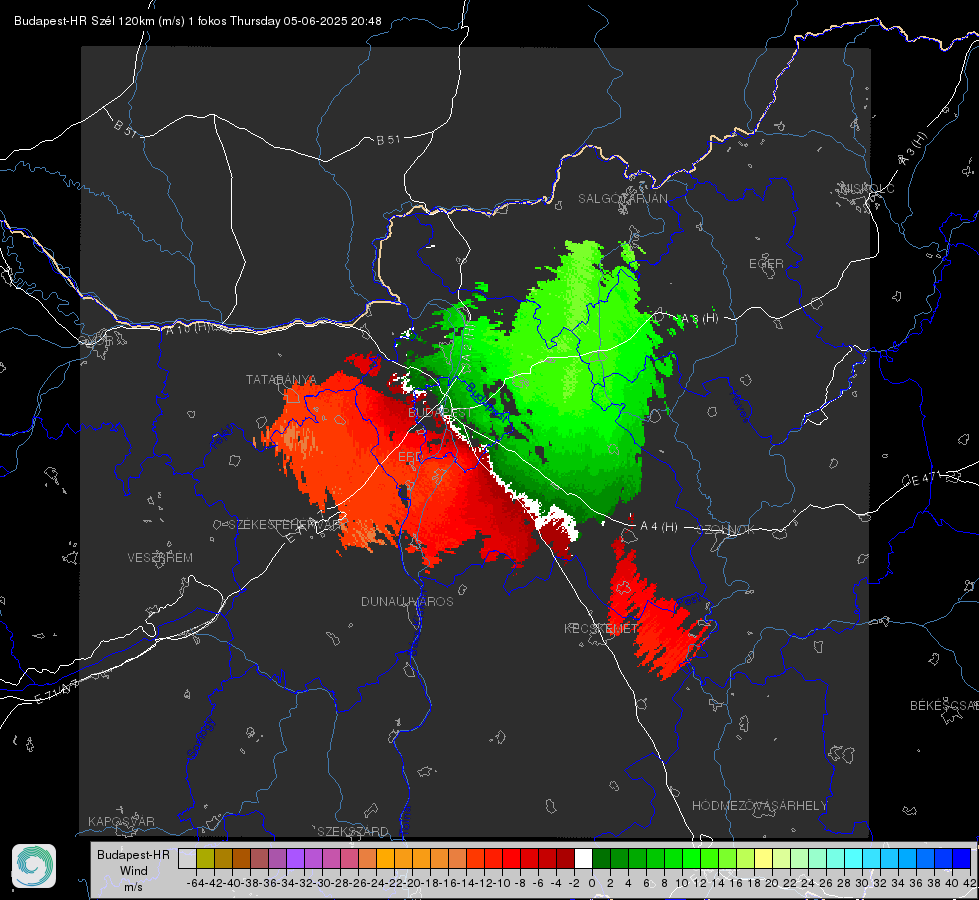Select the amber swatch between -24 and -22

tap(385, 858)
